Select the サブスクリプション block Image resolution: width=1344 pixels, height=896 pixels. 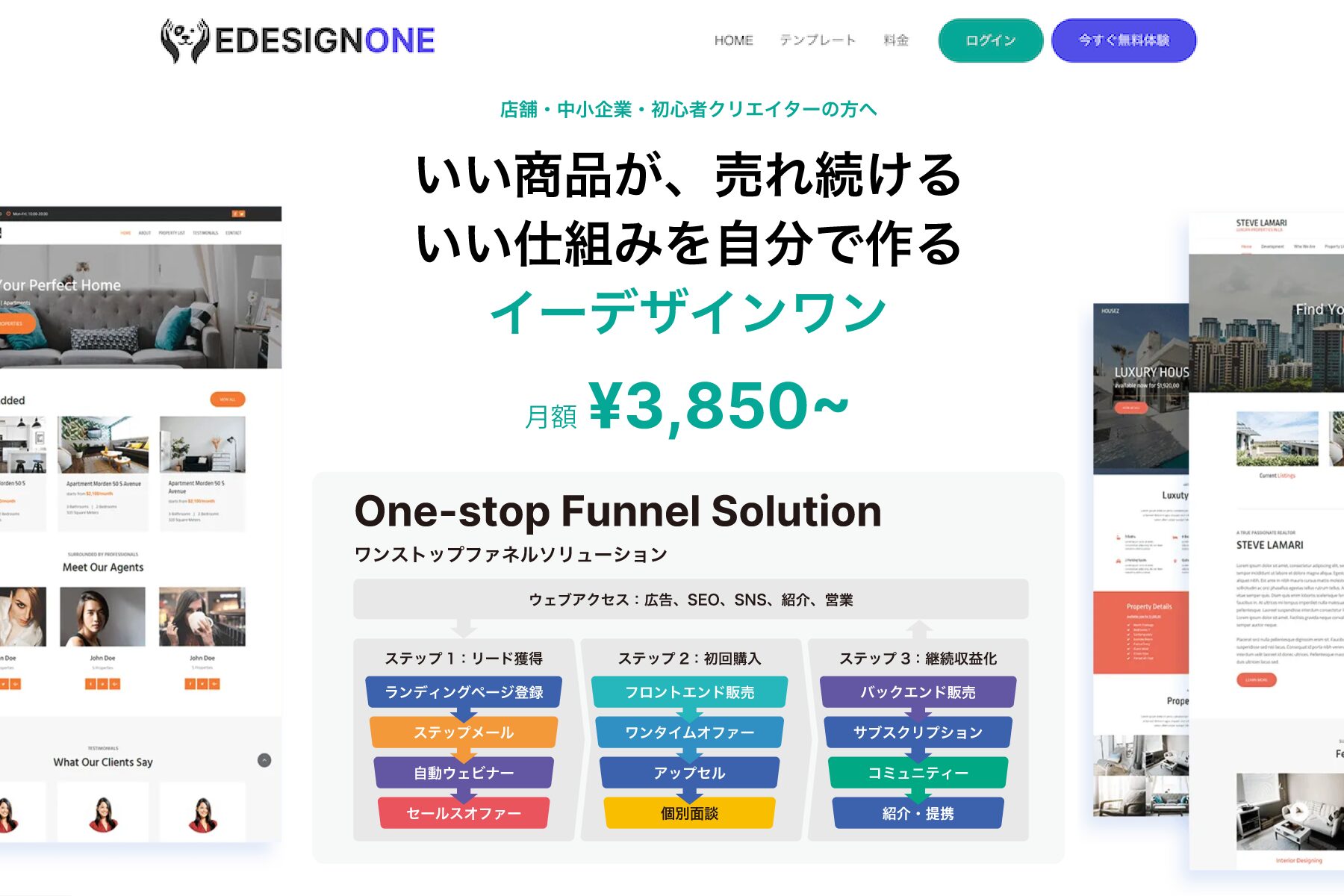click(x=918, y=732)
